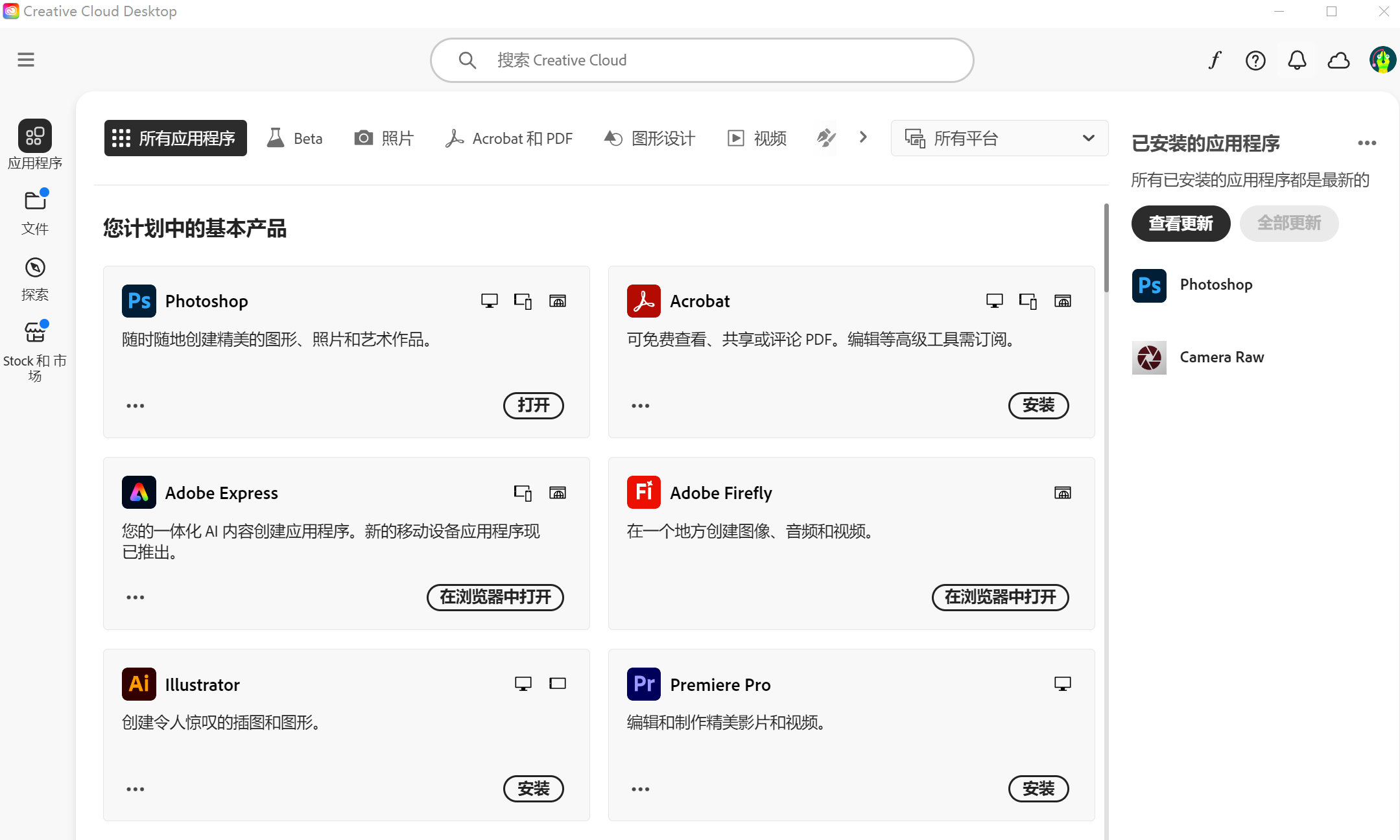1400x840 pixels.
Task: Minimize the Creative Cloud Desktop window
Action: 1279,12
